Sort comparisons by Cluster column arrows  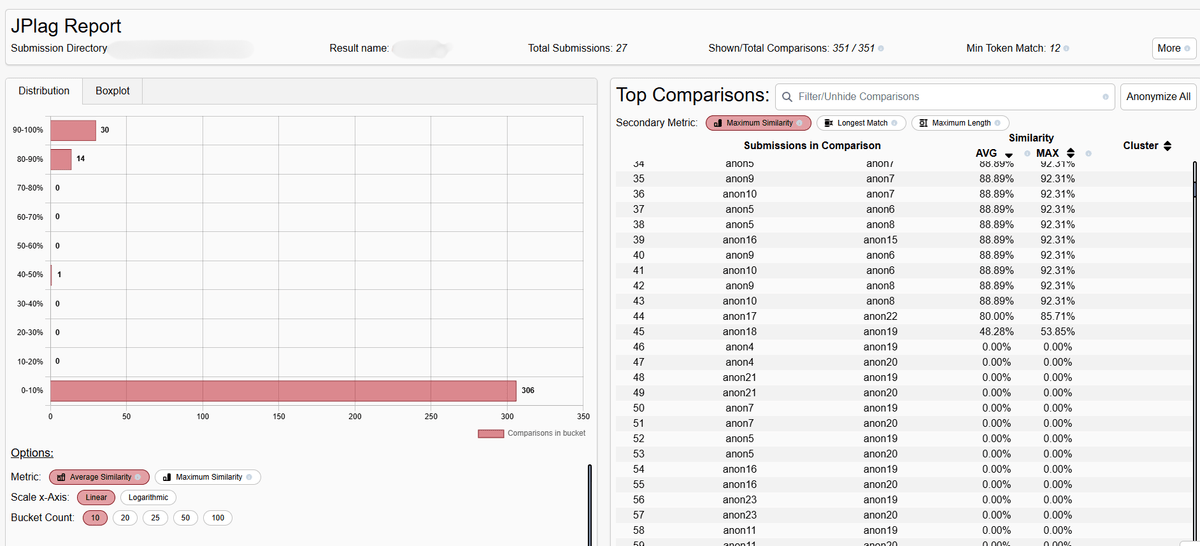(1167, 146)
